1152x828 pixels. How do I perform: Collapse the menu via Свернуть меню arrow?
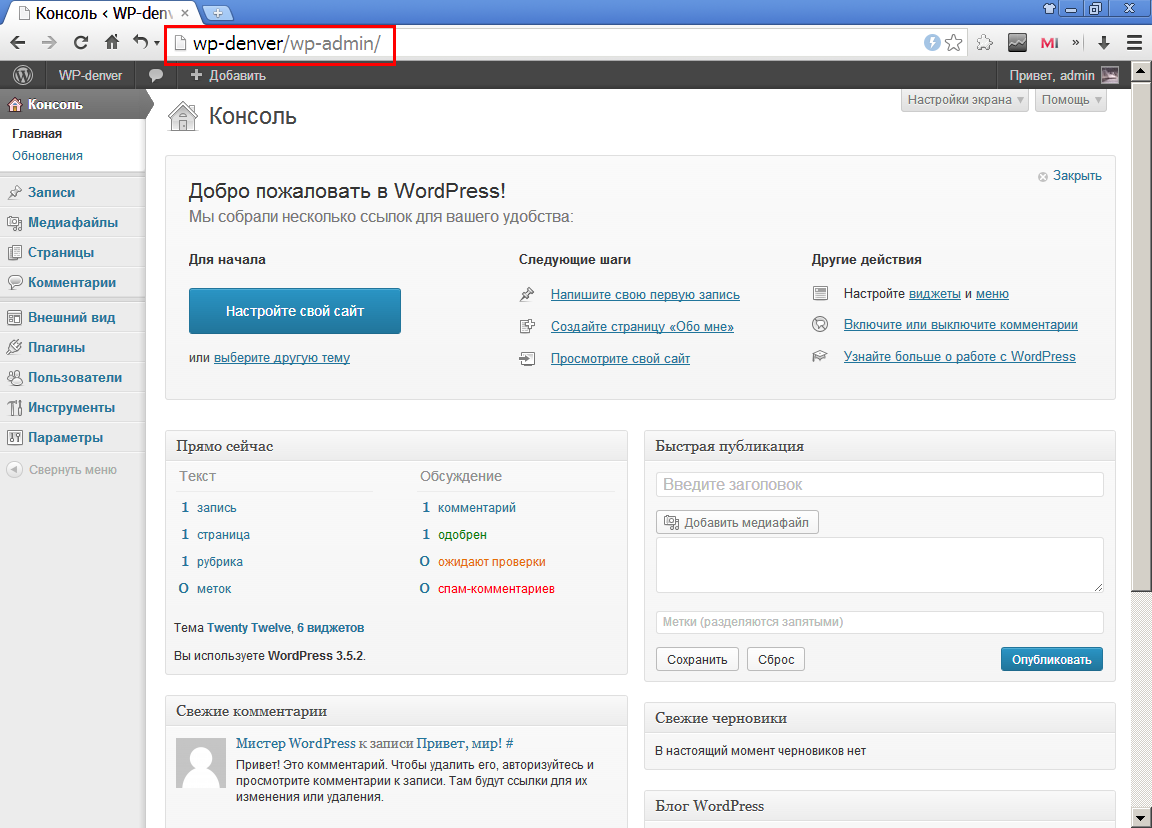pos(15,469)
